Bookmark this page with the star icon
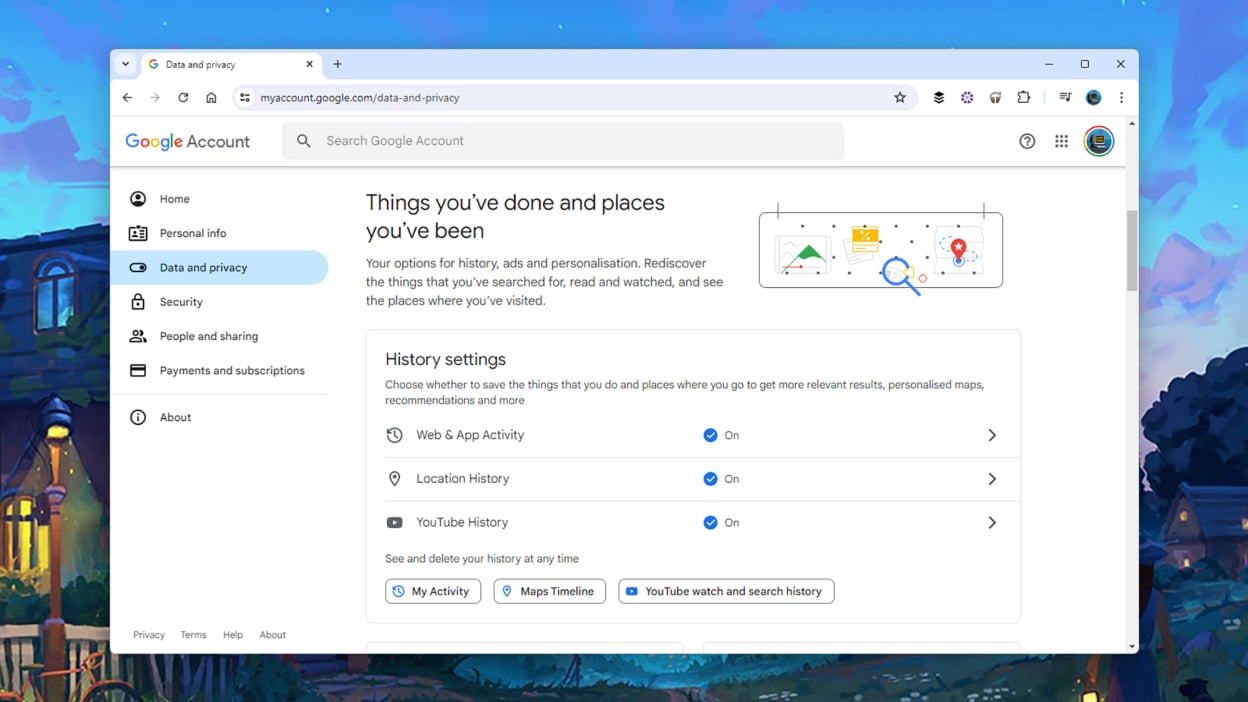This screenshot has height=702, width=1248. pyautogui.click(x=900, y=98)
